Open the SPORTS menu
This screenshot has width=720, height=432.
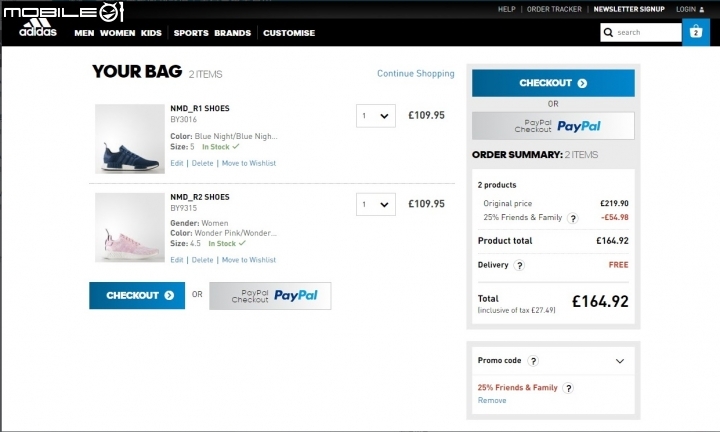pyautogui.click(x=191, y=33)
